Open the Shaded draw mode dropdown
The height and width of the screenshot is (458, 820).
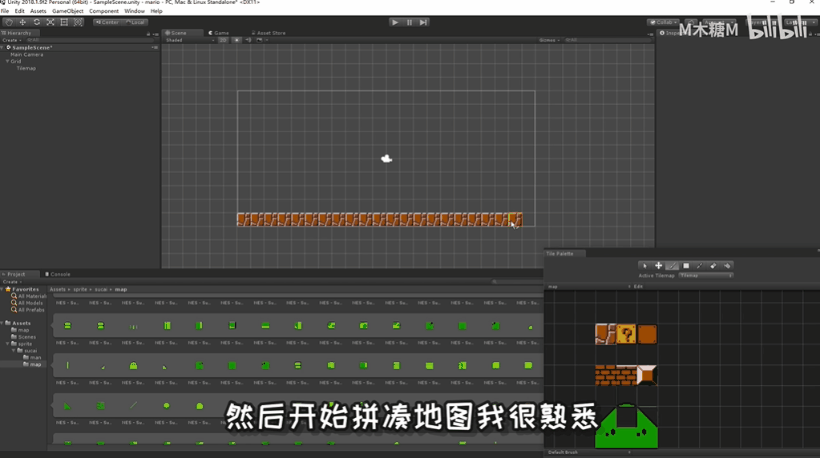coord(189,40)
